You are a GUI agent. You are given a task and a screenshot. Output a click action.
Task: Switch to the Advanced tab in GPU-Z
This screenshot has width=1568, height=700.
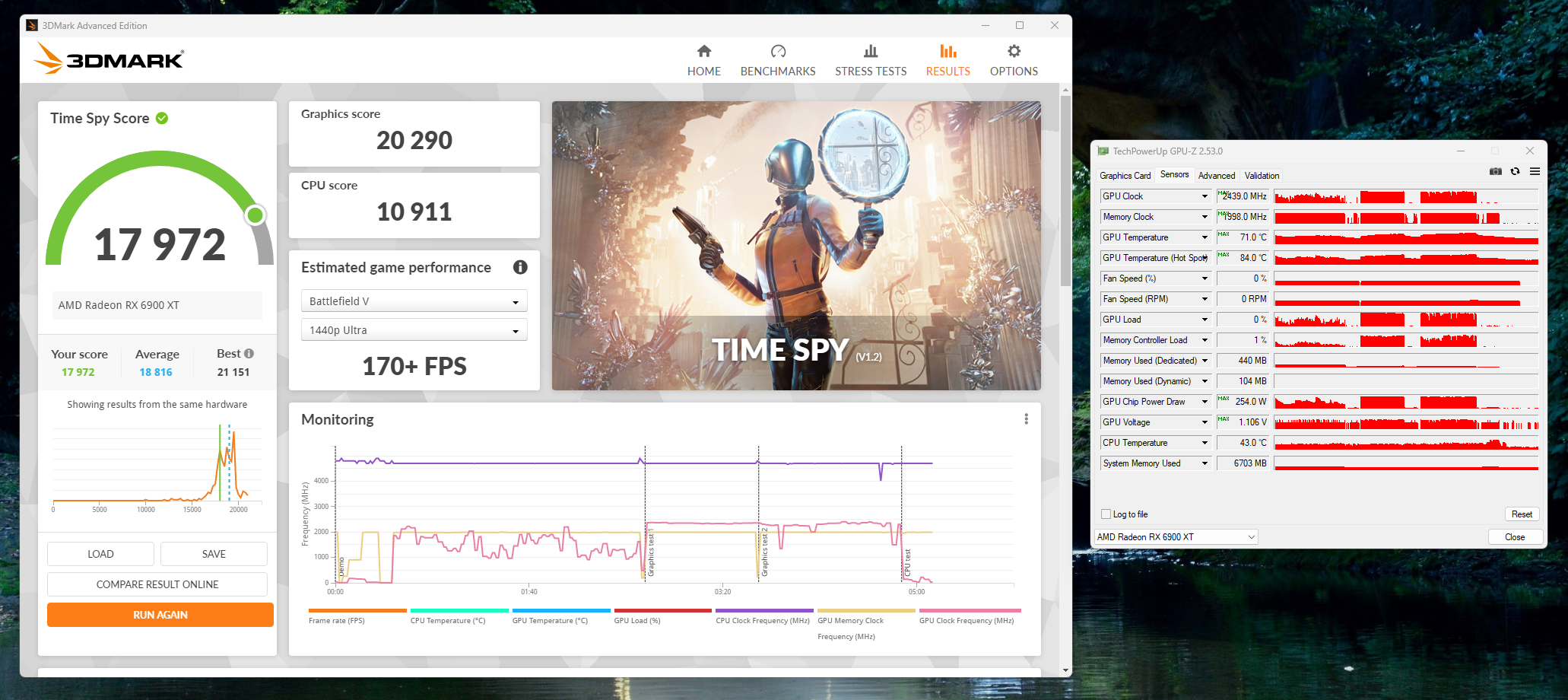1217,176
